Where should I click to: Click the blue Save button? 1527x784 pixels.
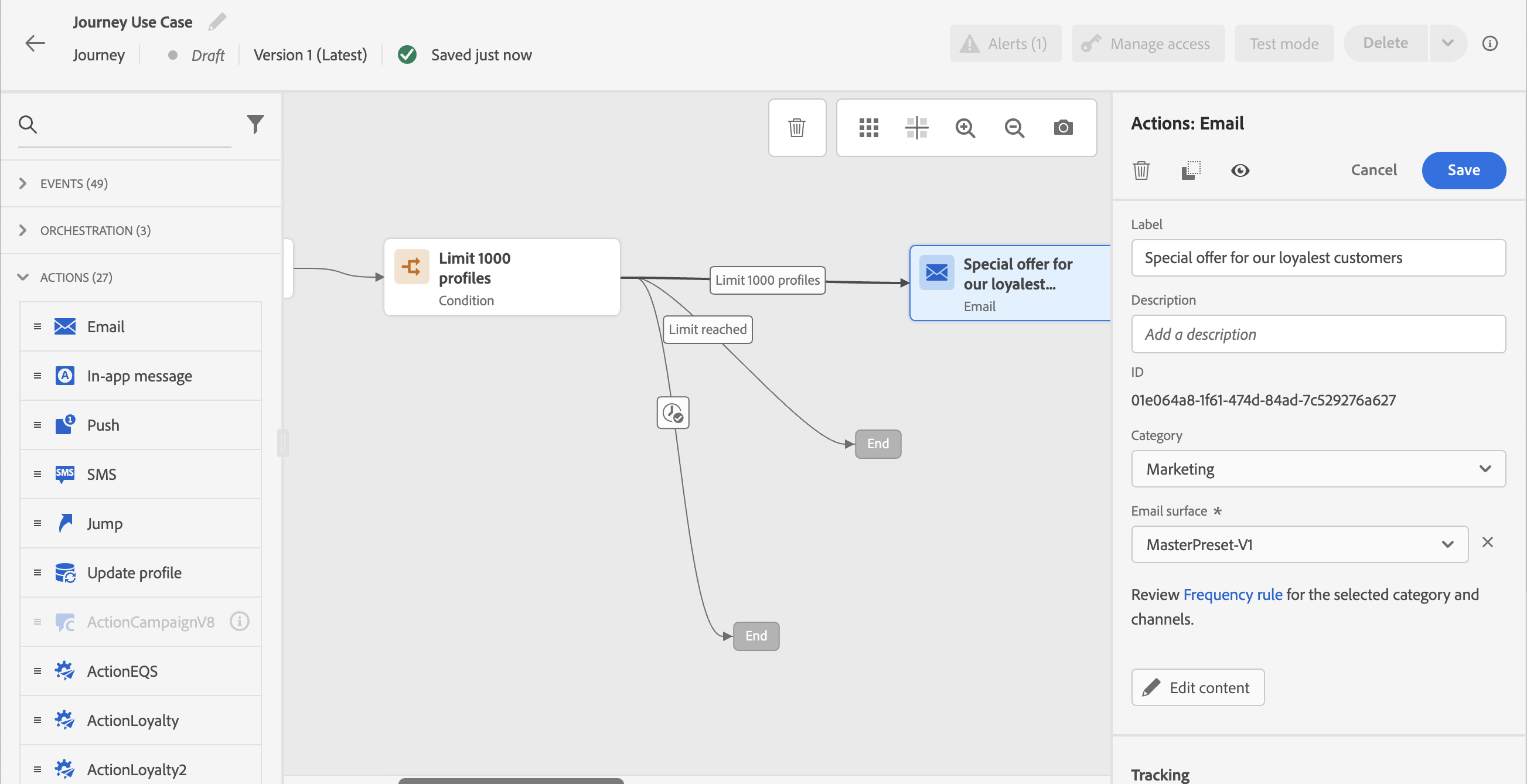click(x=1463, y=170)
